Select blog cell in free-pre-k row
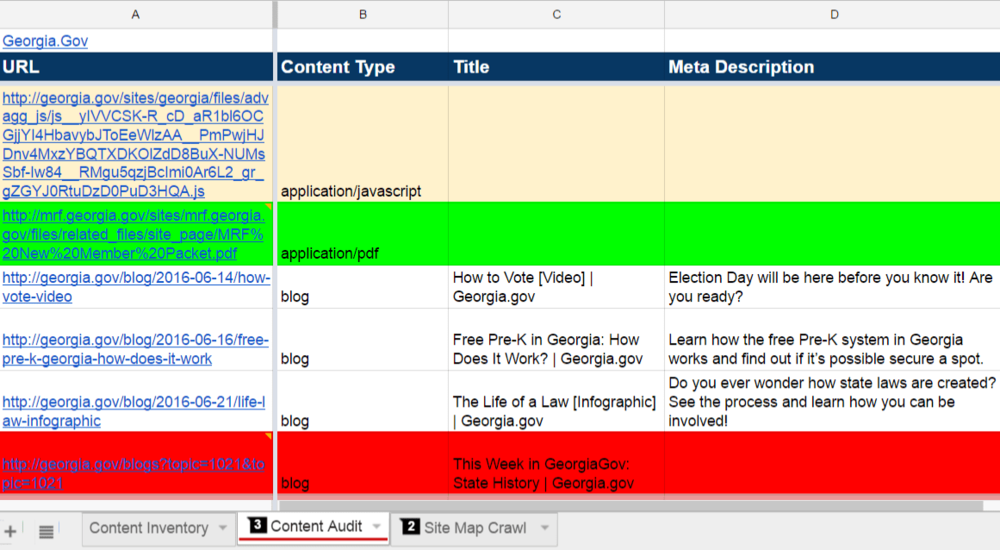 click(x=362, y=339)
